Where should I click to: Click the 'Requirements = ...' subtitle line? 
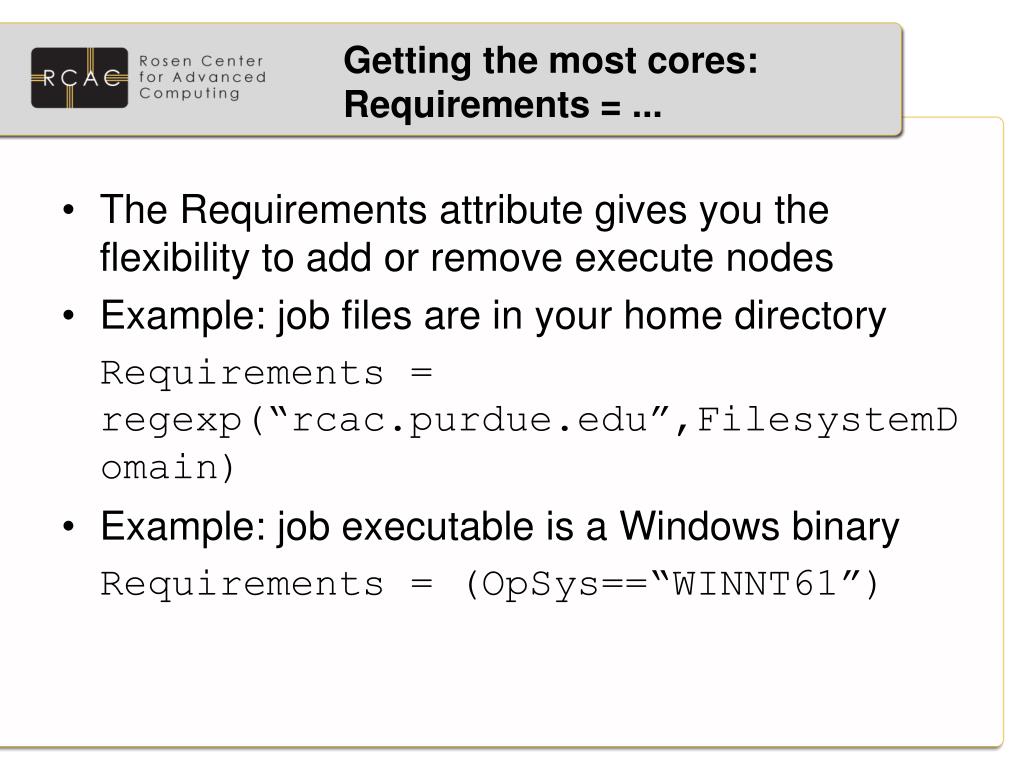pyautogui.click(x=503, y=104)
